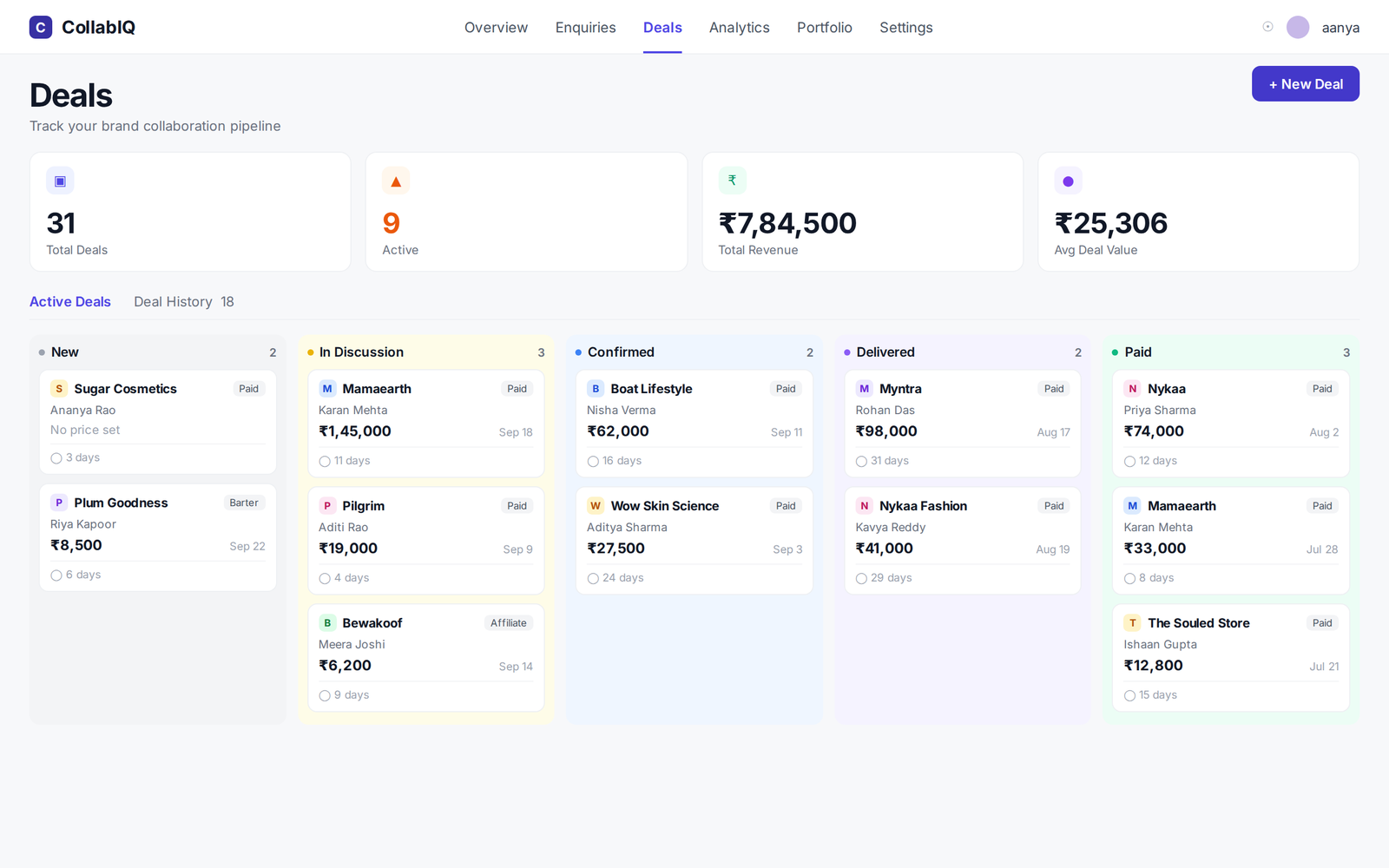Click the theme toggle icon beside the avatar
1389x868 pixels.
coord(1267,27)
